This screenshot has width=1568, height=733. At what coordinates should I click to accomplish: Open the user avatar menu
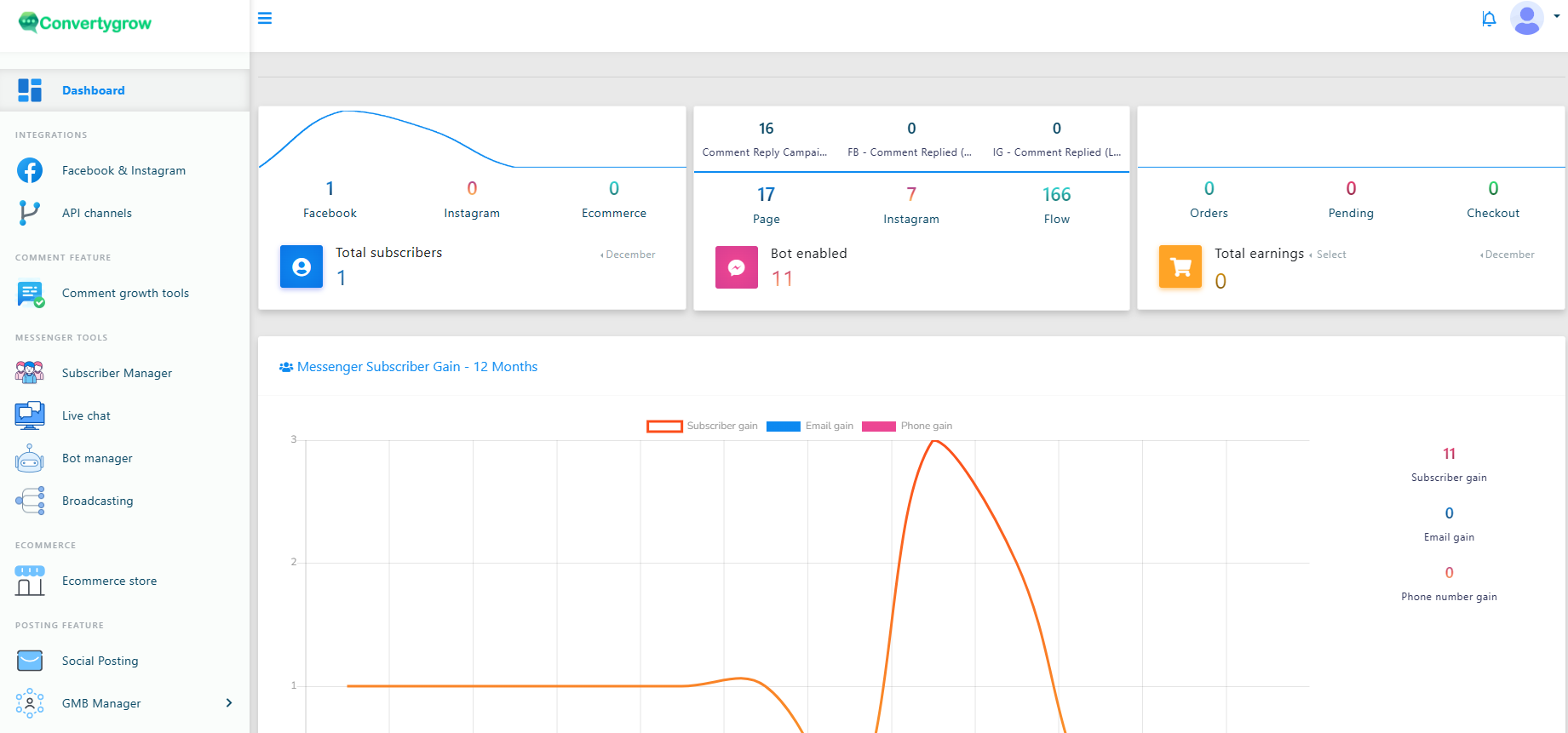[x=1526, y=18]
